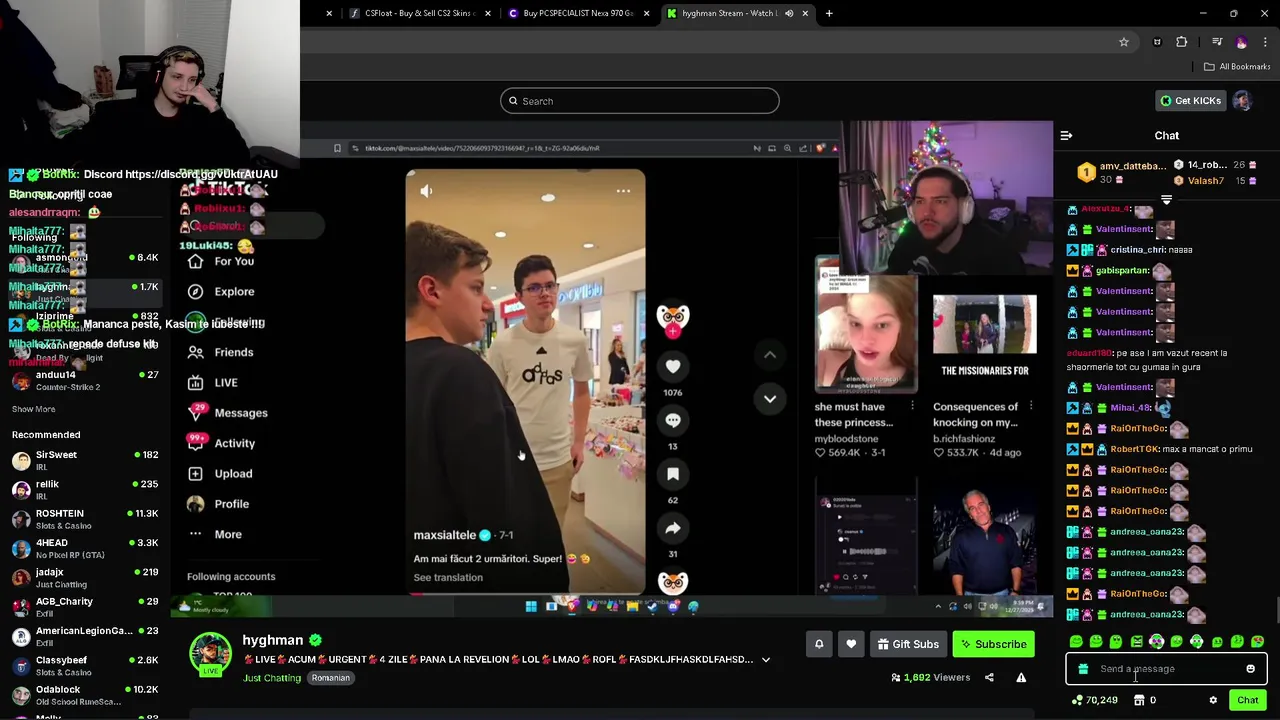The width and height of the screenshot is (1280, 720).
Task: Share the stream using the share icon
Action: coord(989,677)
